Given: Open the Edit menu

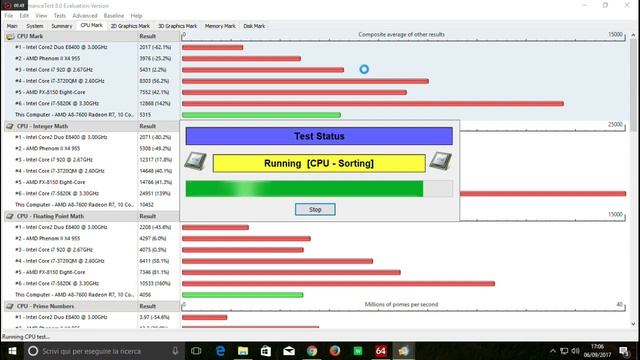Looking at the screenshot, I should pyautogui.click(x=24, y=16).
